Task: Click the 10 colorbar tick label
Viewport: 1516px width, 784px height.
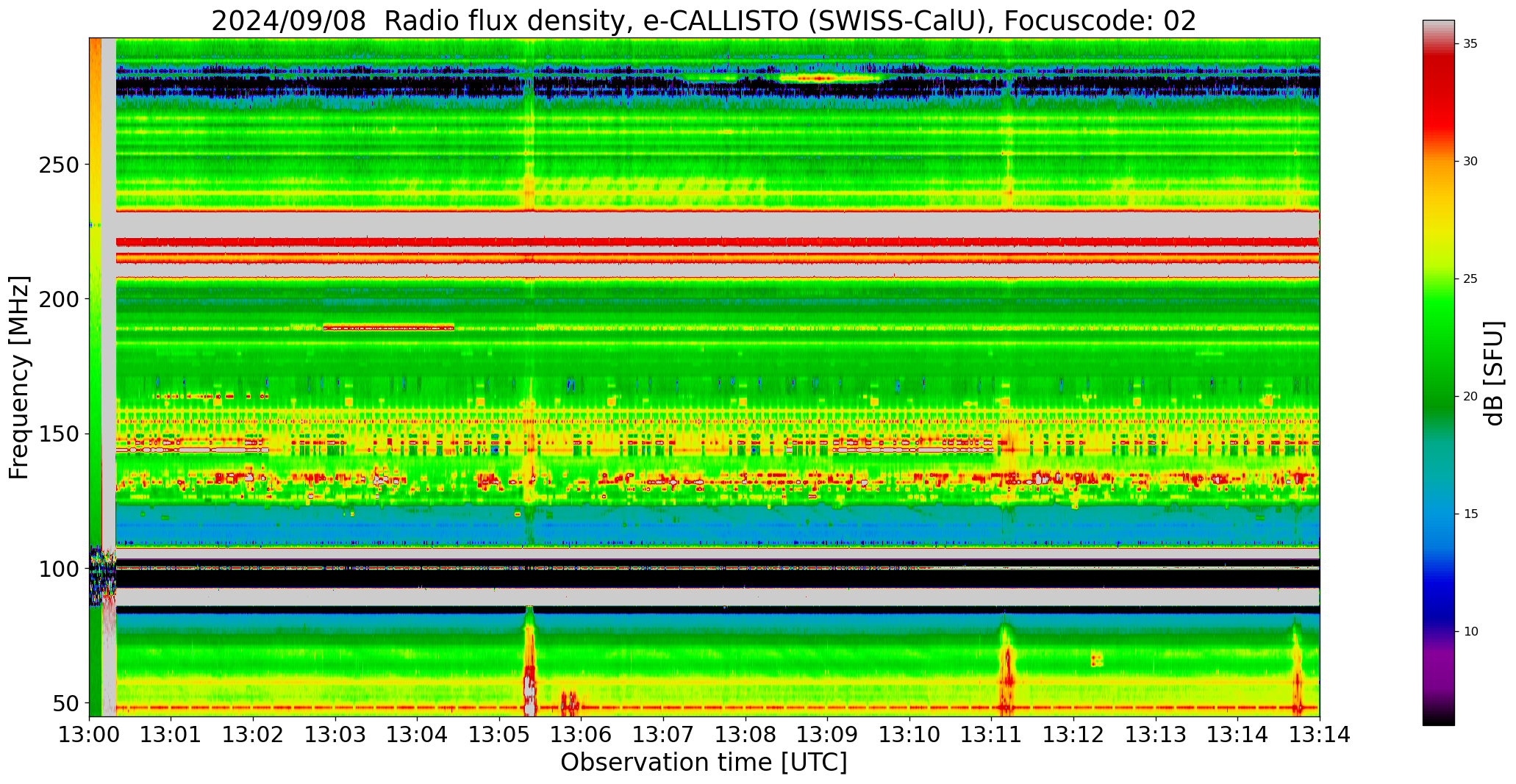Action: (1470, 631)
